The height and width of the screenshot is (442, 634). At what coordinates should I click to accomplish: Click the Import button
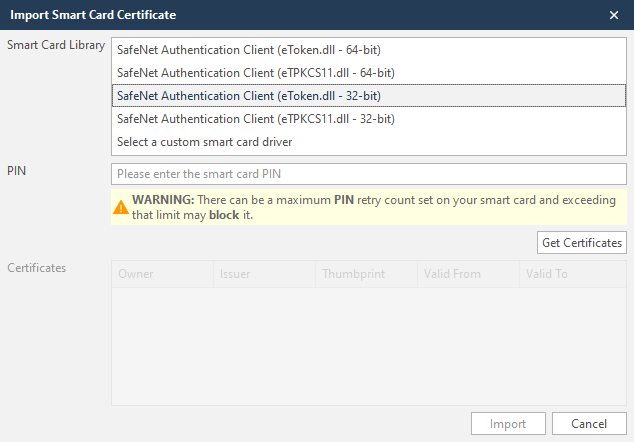click(x=508, y=423)
